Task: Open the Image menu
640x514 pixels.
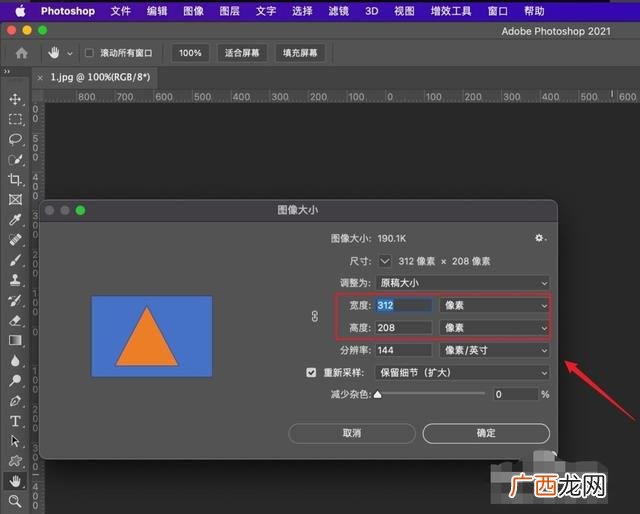Action: [x=193, y=11]
